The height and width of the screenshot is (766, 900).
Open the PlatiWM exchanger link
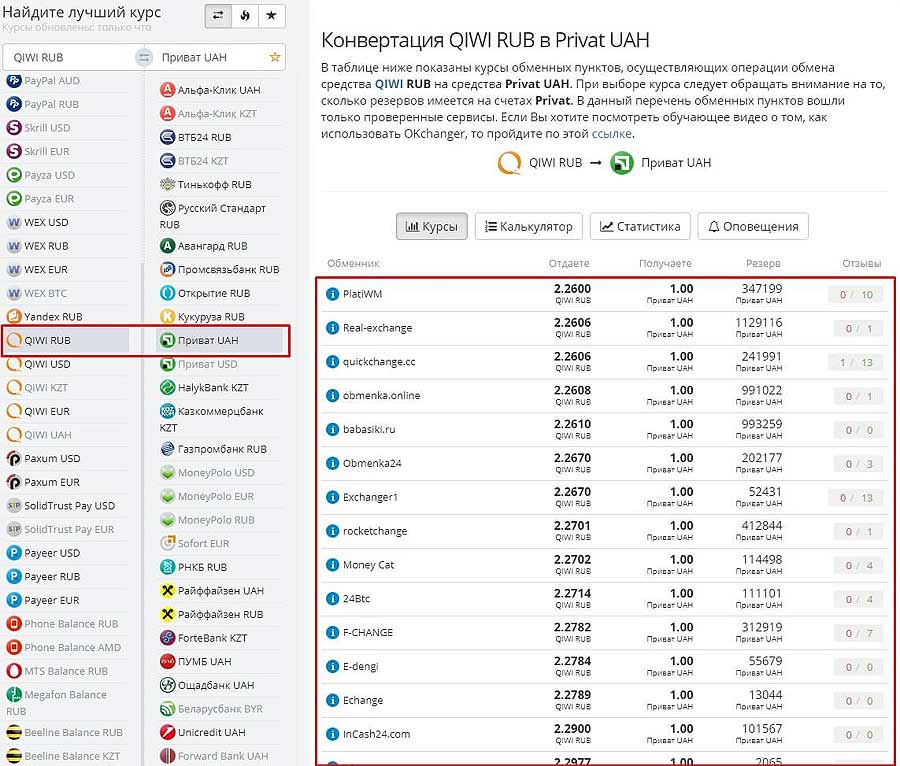tap(362, 294)
